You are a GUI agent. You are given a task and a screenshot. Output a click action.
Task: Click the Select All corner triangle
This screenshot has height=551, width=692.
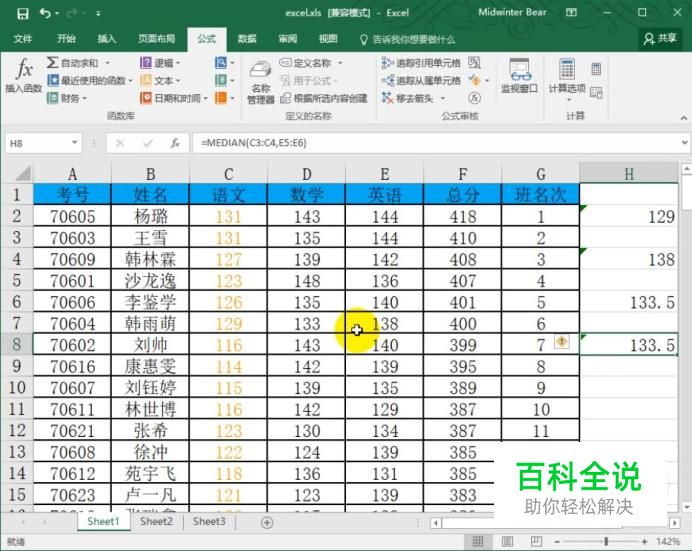pyautogui.click(x=22, y=173)
